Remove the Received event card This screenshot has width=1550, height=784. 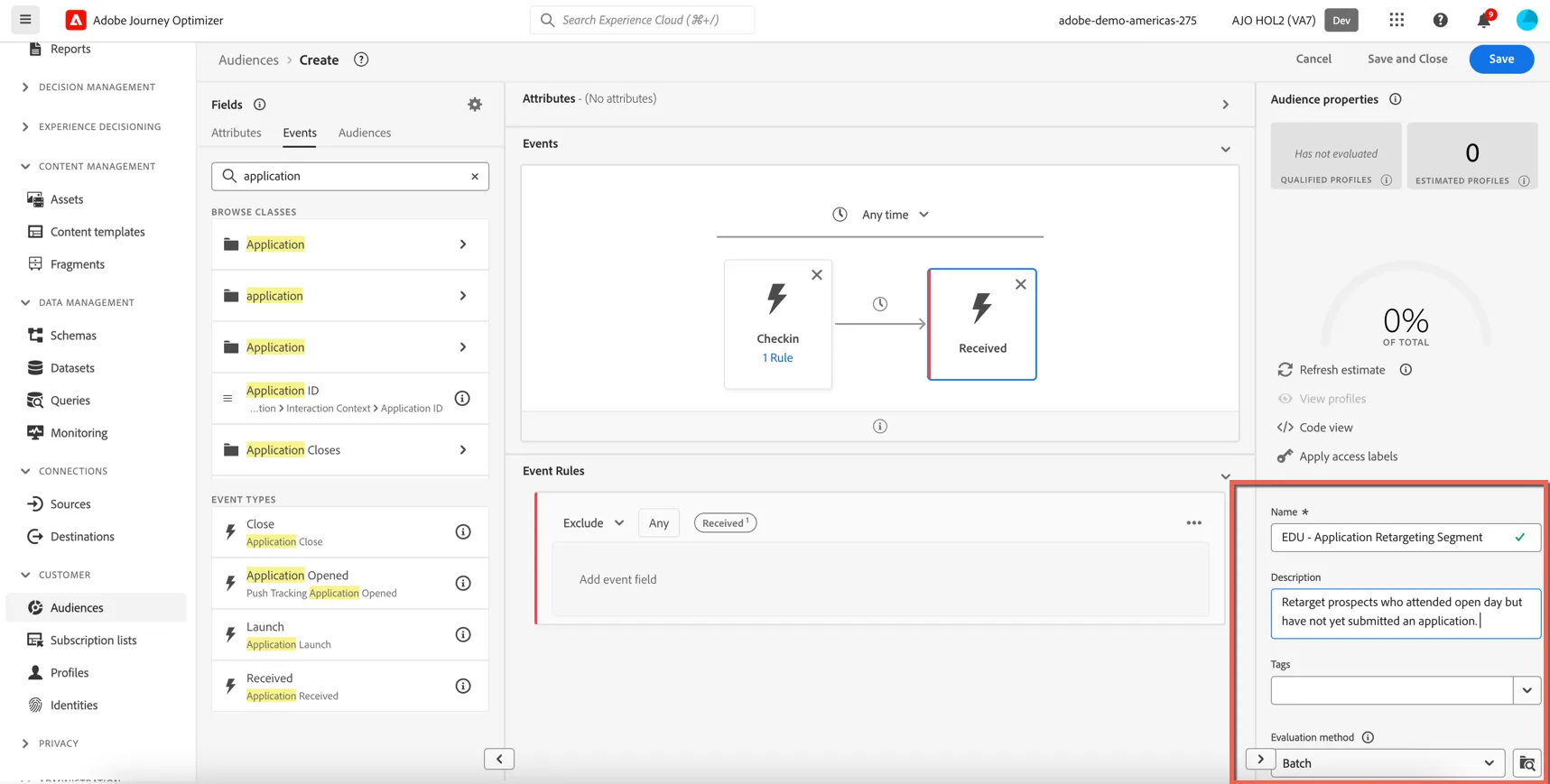[x=1021, y=284]
